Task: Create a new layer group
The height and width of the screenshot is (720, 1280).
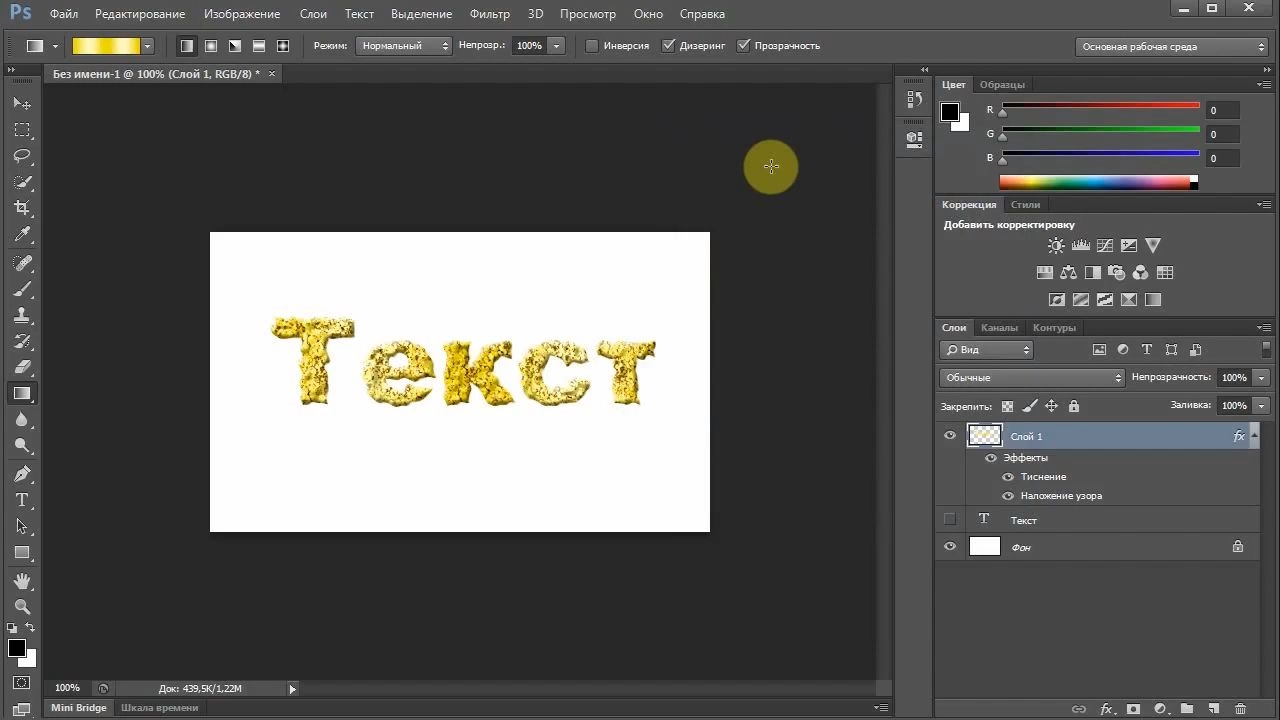Action: coord(1186,709)
